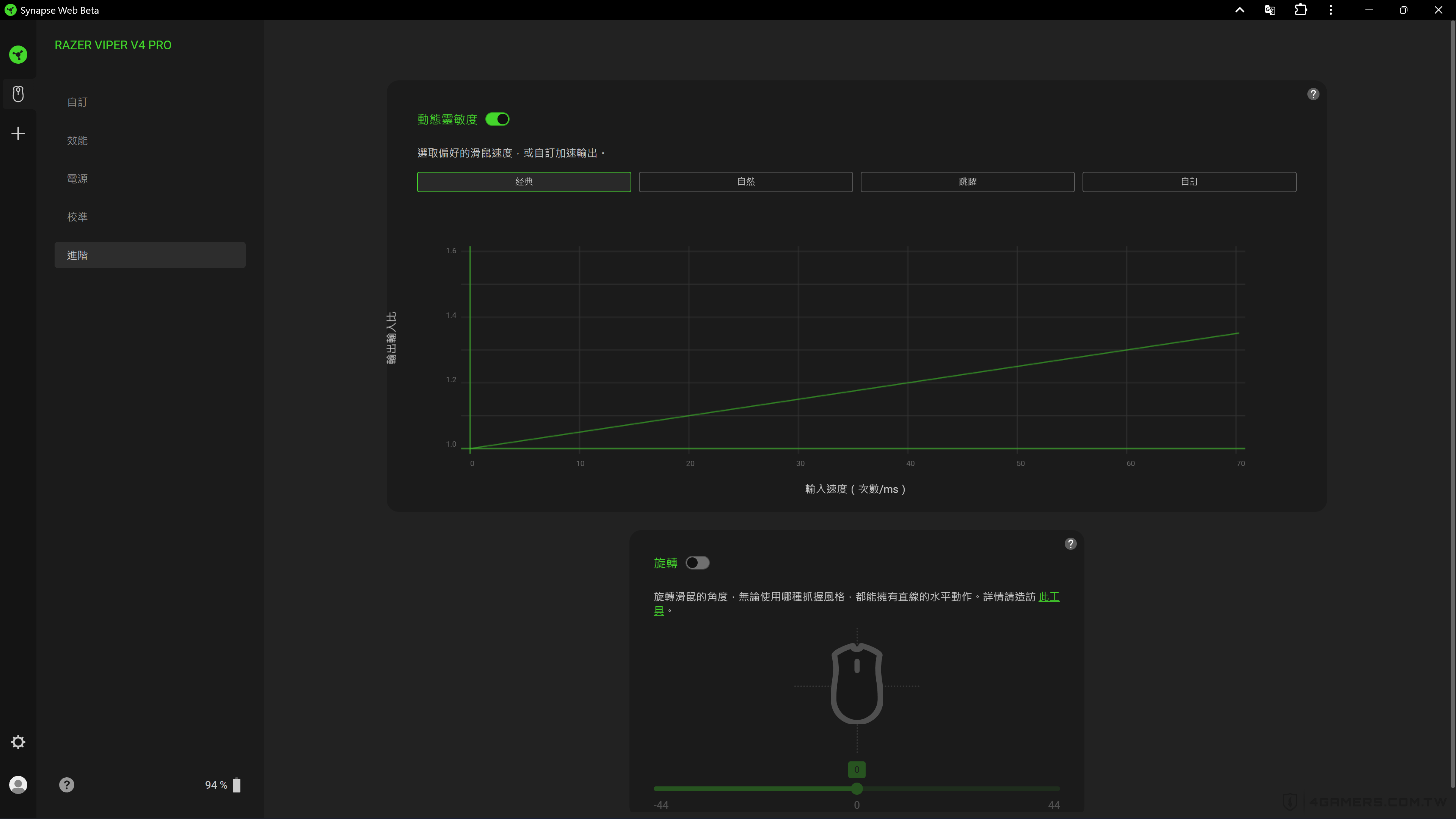This screenshot has width=1456, height=819.
Task: Choose the 经典 sensitivity preset
Action: [524, 182]
